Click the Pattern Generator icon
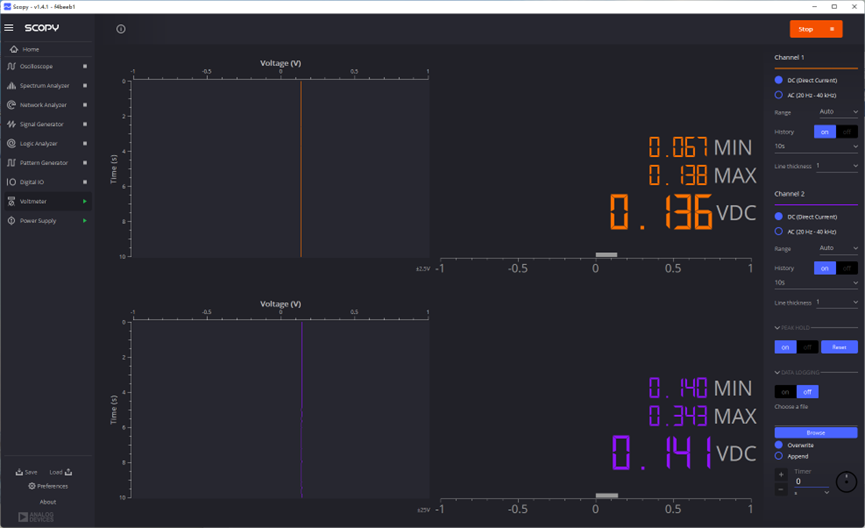 pyautogui.click(x=11, y=163)
